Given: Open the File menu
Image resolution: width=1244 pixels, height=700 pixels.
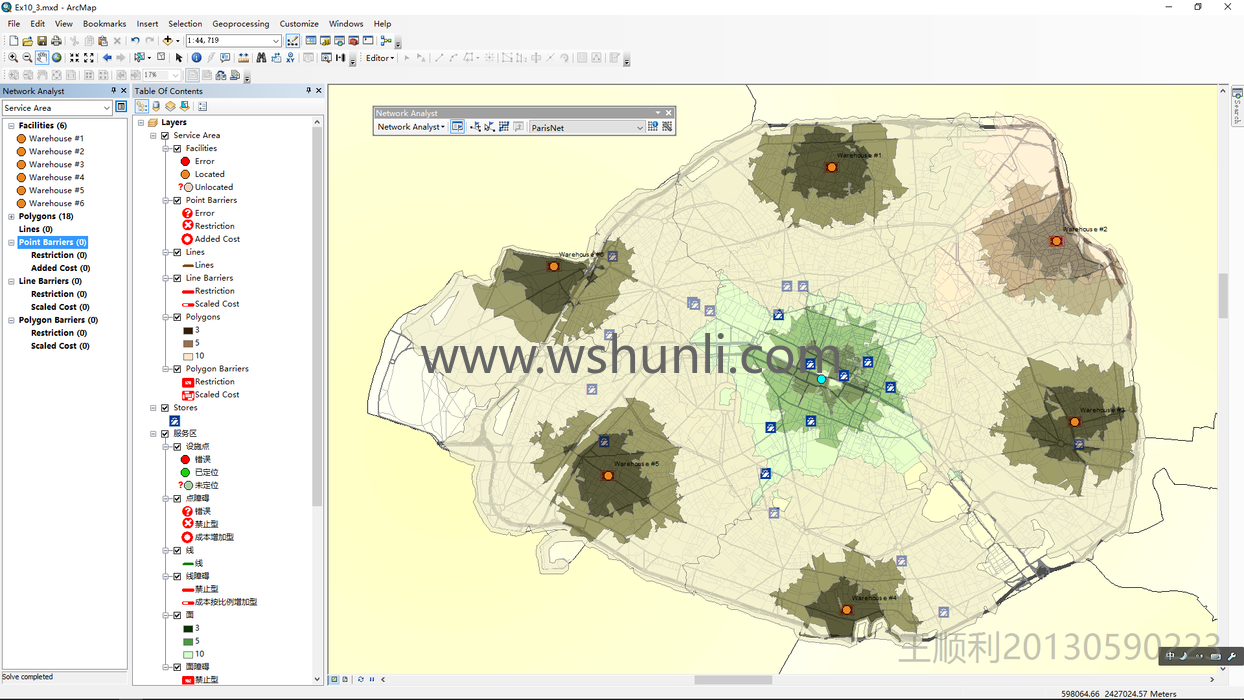Looking at the screenshot, I should tap(14, 24).
